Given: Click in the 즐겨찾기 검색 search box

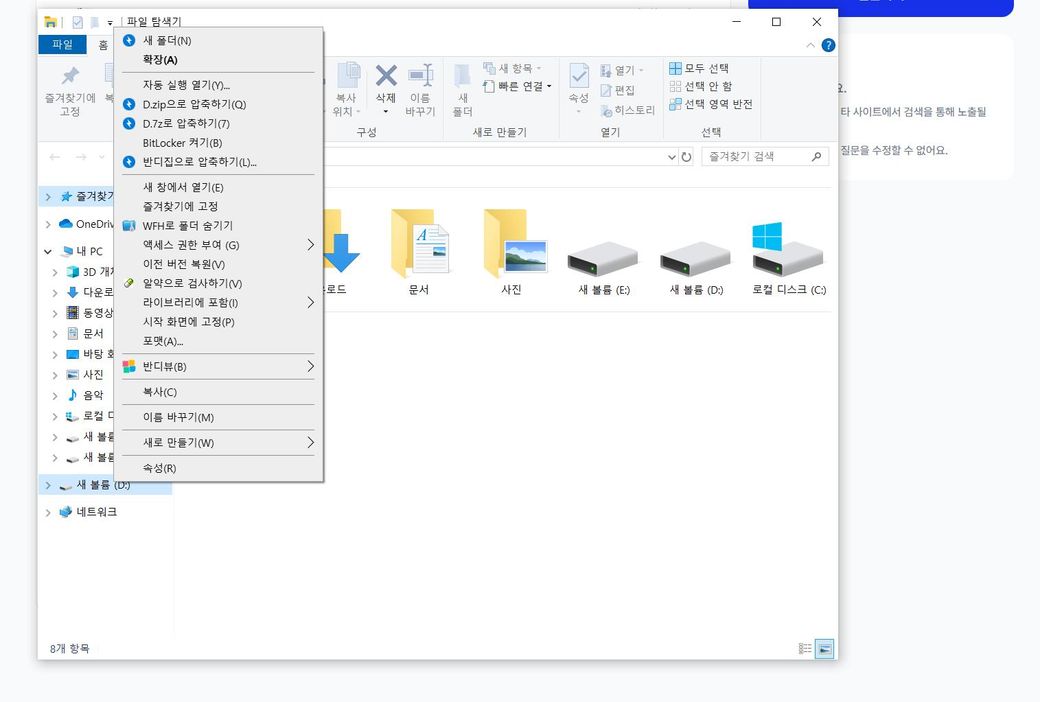Looking at the screenshot, I should pyautogui.click(x=755, y=157).
